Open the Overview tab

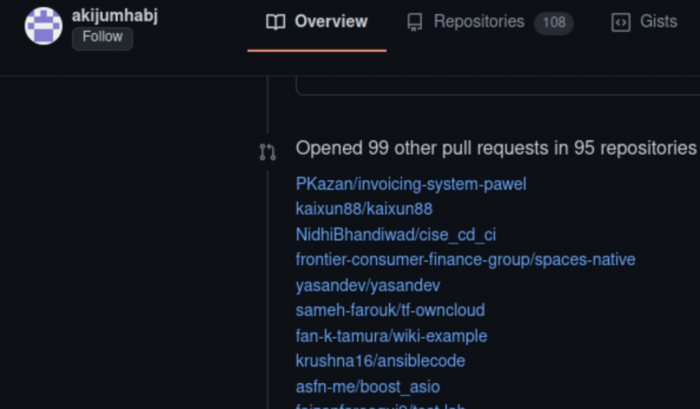(x=317, y=22)
